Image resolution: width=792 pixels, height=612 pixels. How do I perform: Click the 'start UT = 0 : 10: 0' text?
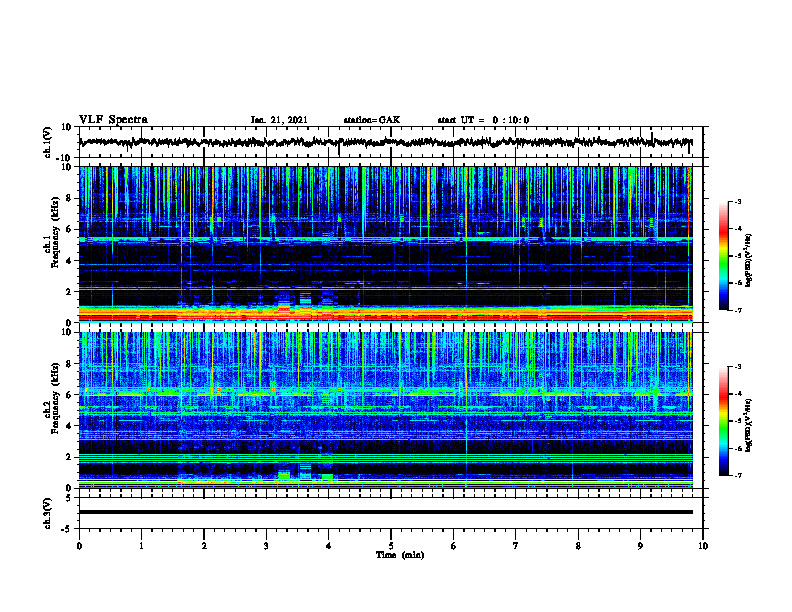click(483, 120)
